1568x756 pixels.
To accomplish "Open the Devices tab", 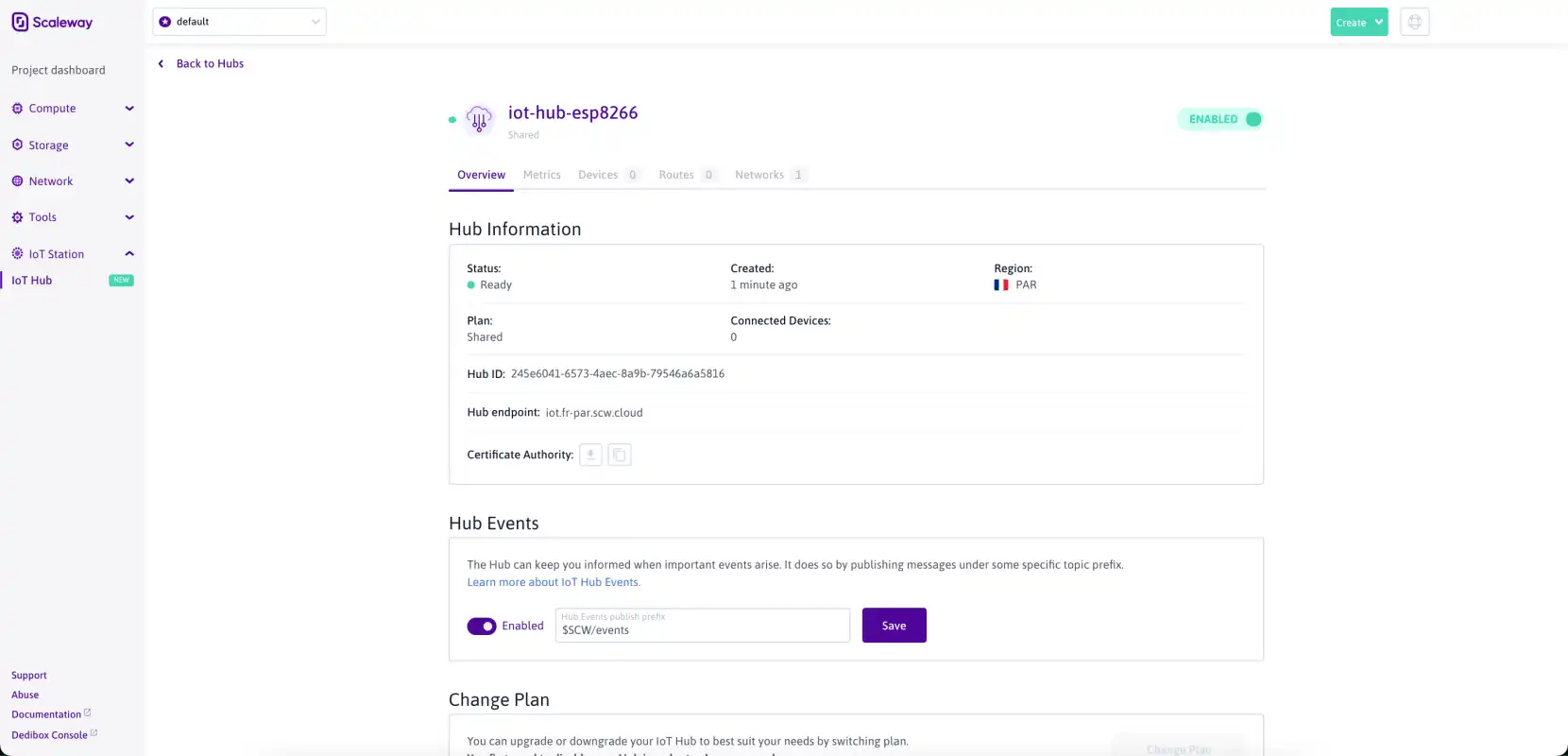I will click(x=609, y=175).
